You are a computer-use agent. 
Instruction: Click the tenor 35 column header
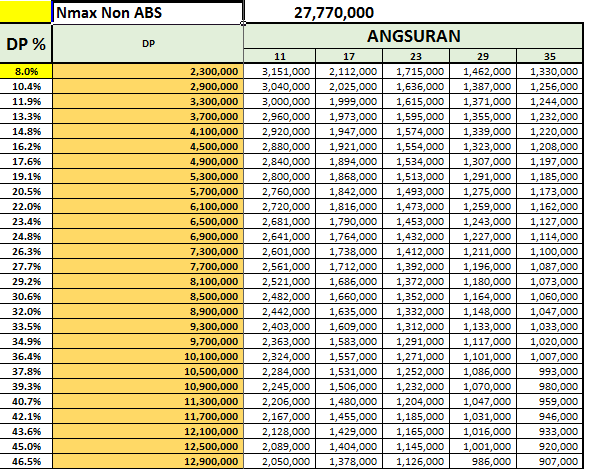point(550,56)
